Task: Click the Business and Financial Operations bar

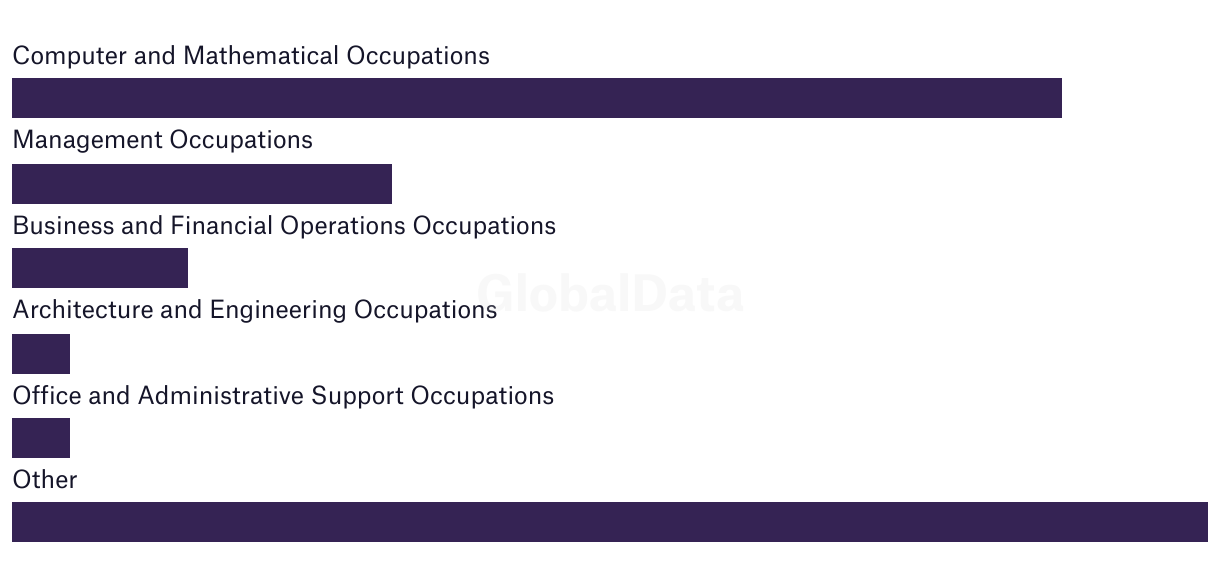Action: click(100, 268)
